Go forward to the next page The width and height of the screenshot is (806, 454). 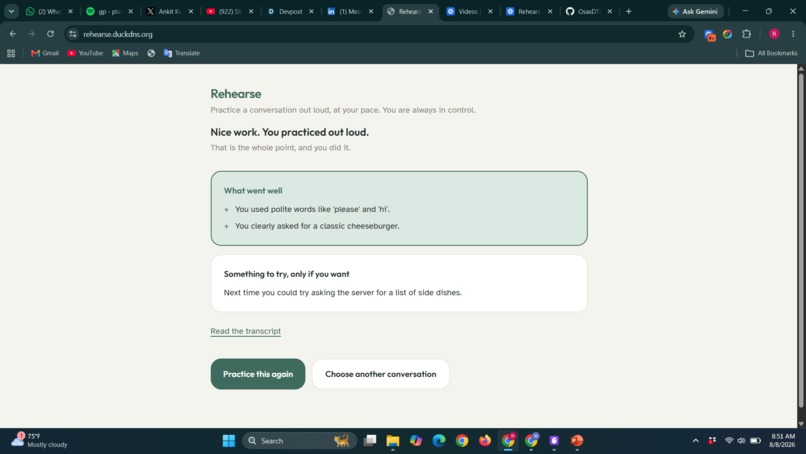pos(31,34)
